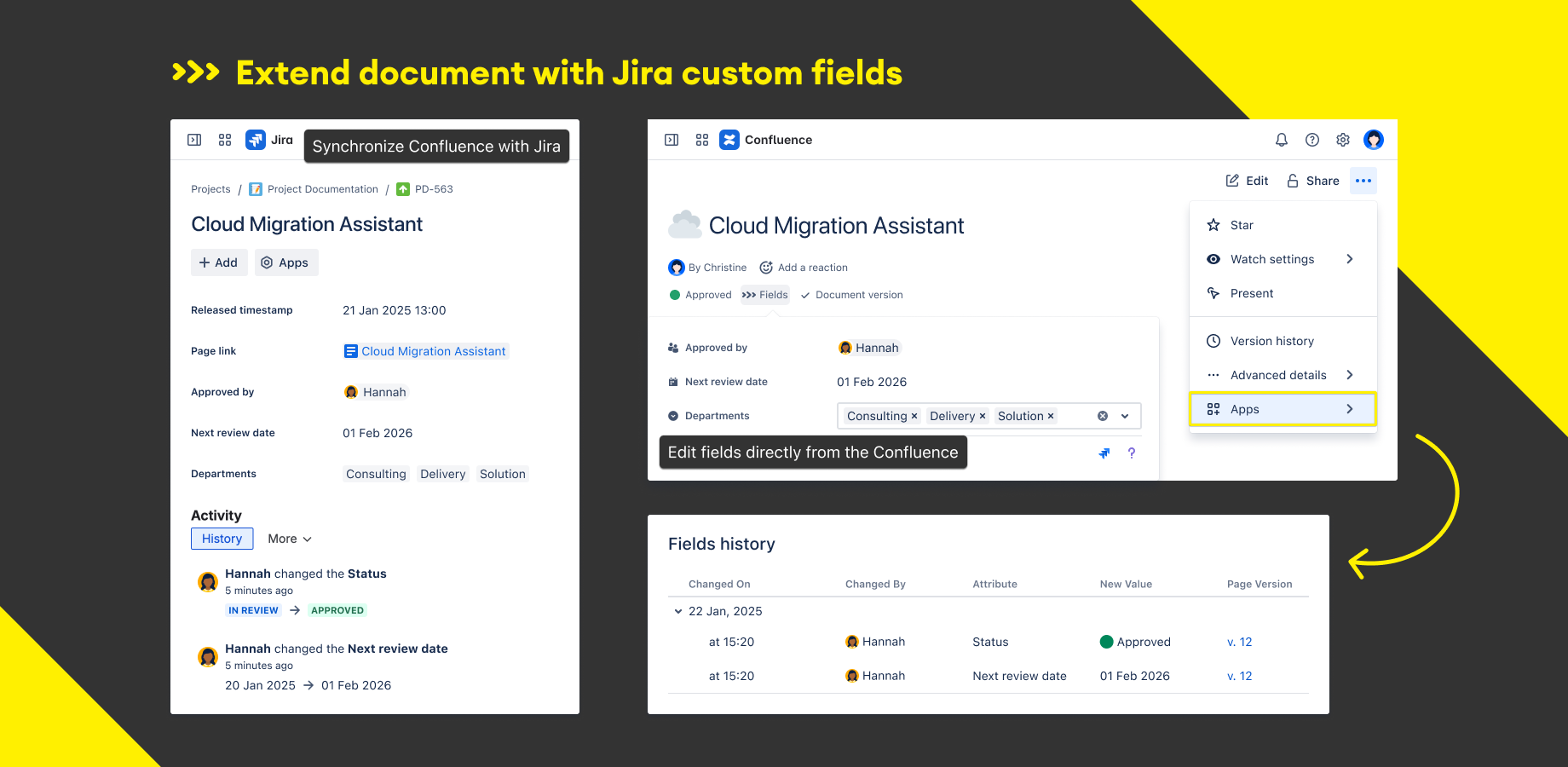This screenshot has height=767, width=1568.
Task: Click the Document version byline item
Action: (851, 295)
